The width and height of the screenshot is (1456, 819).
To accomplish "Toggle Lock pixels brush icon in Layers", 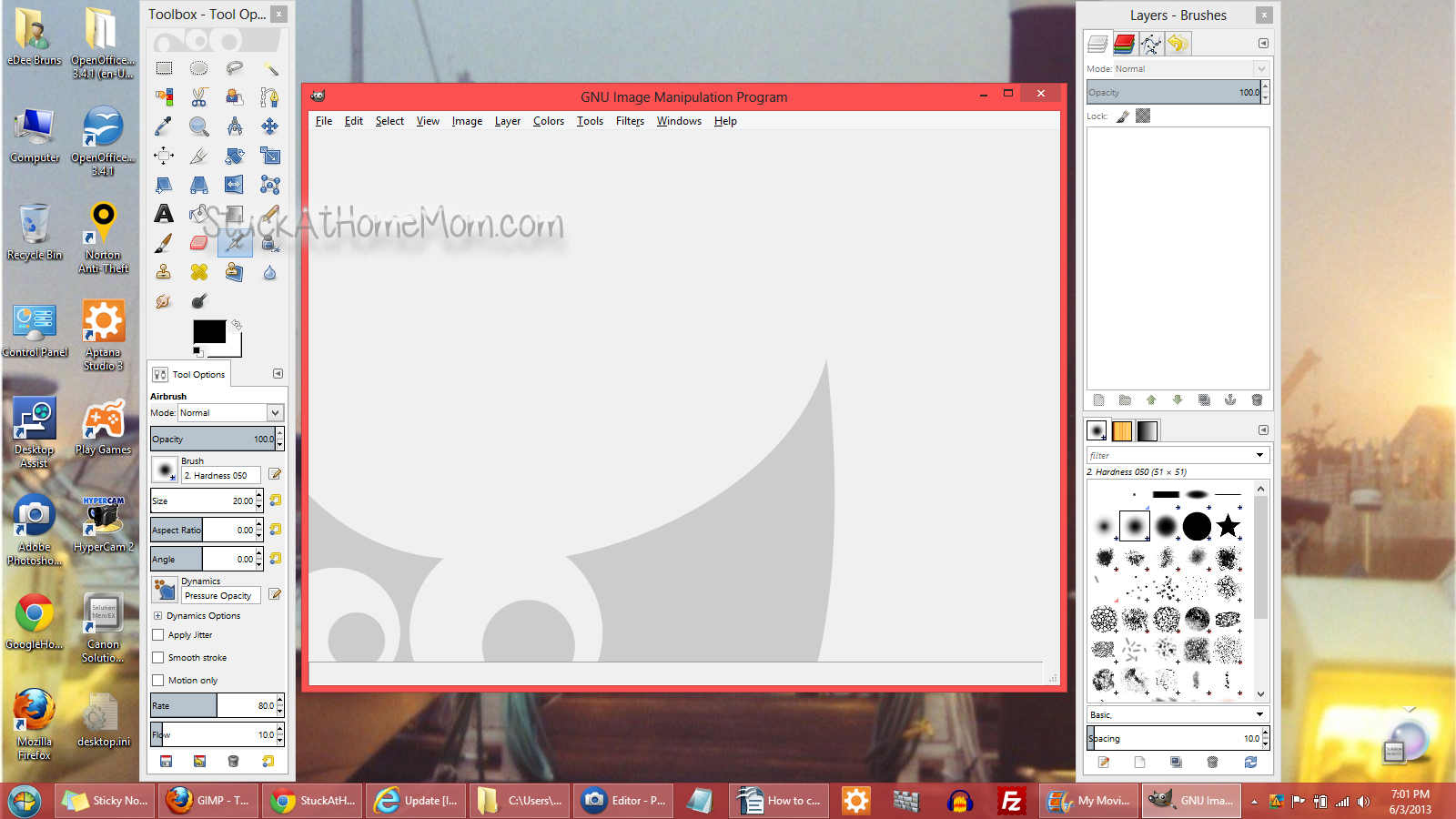I will pos(1123,116).
